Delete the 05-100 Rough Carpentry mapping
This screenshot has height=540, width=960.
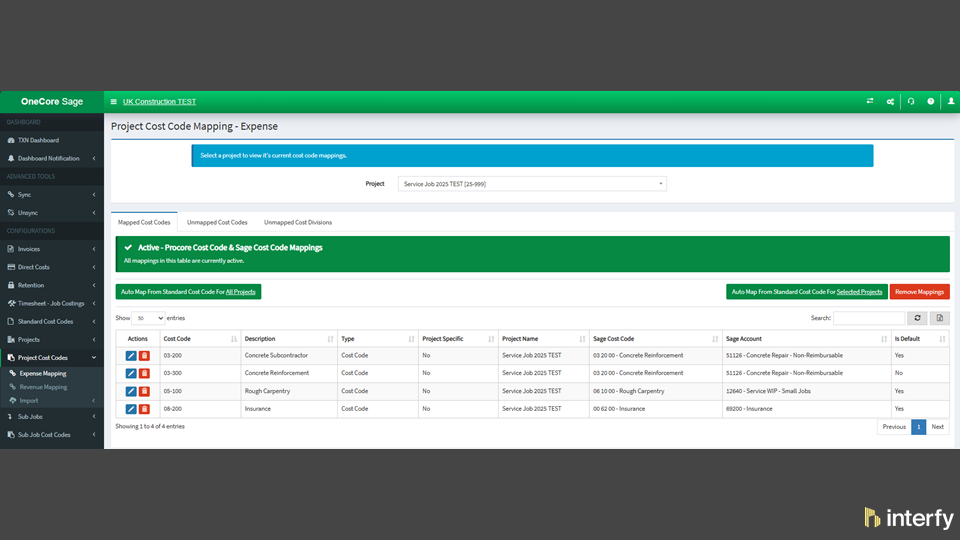pos(144,391)
